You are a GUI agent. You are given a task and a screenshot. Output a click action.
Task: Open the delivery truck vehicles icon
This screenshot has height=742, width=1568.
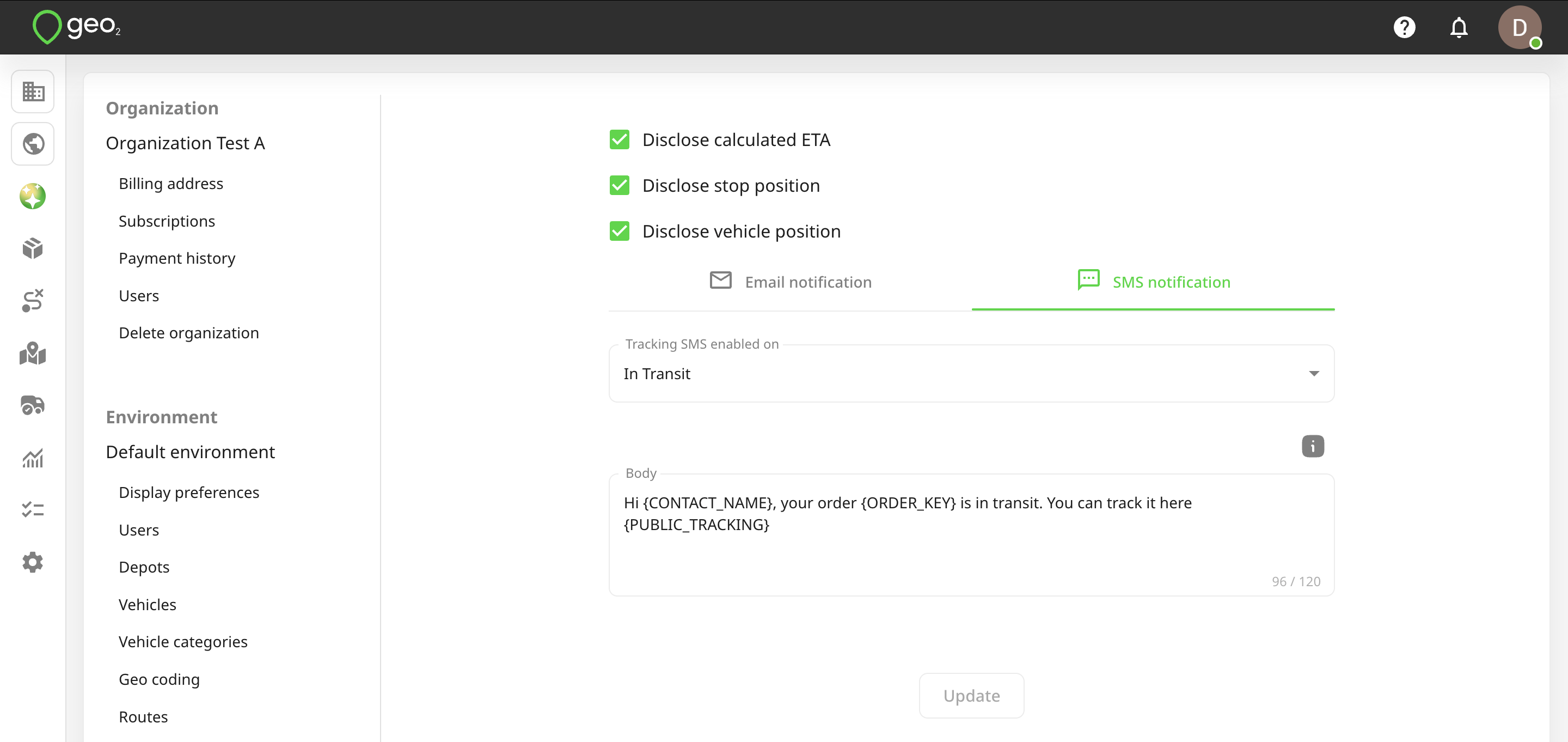click(x=33, y=405)
